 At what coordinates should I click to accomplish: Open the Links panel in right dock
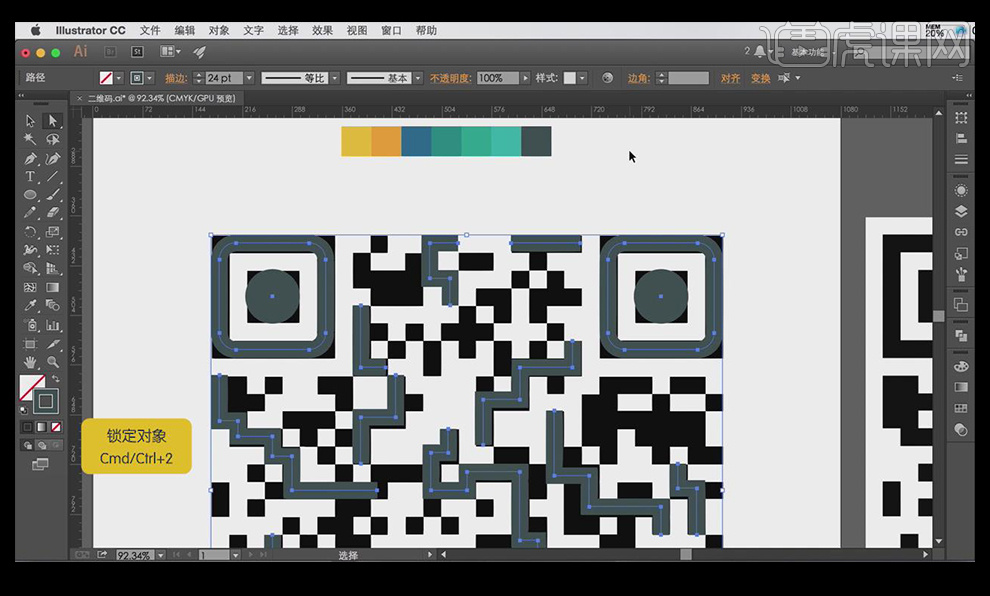coord(961,232)
